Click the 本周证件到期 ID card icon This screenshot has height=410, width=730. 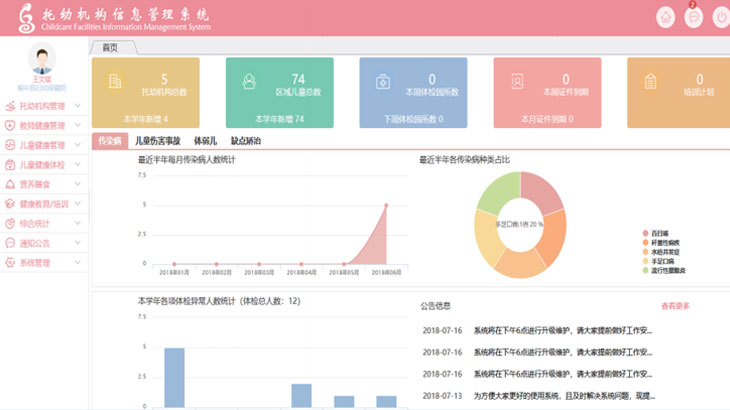pyautogui.click(x=516, y=82)
